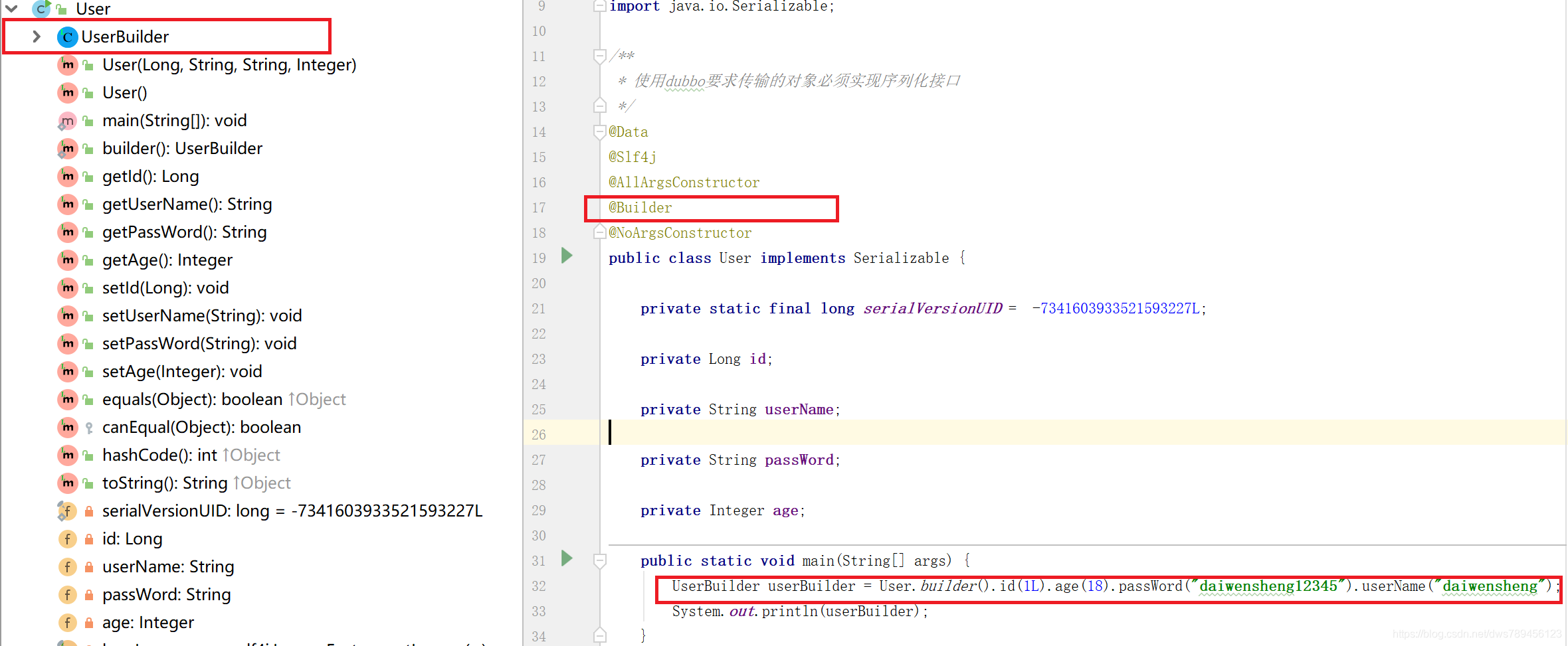Select the User() no-arg constructor row
Screen dimensions: 1568x646
(125, 93)
